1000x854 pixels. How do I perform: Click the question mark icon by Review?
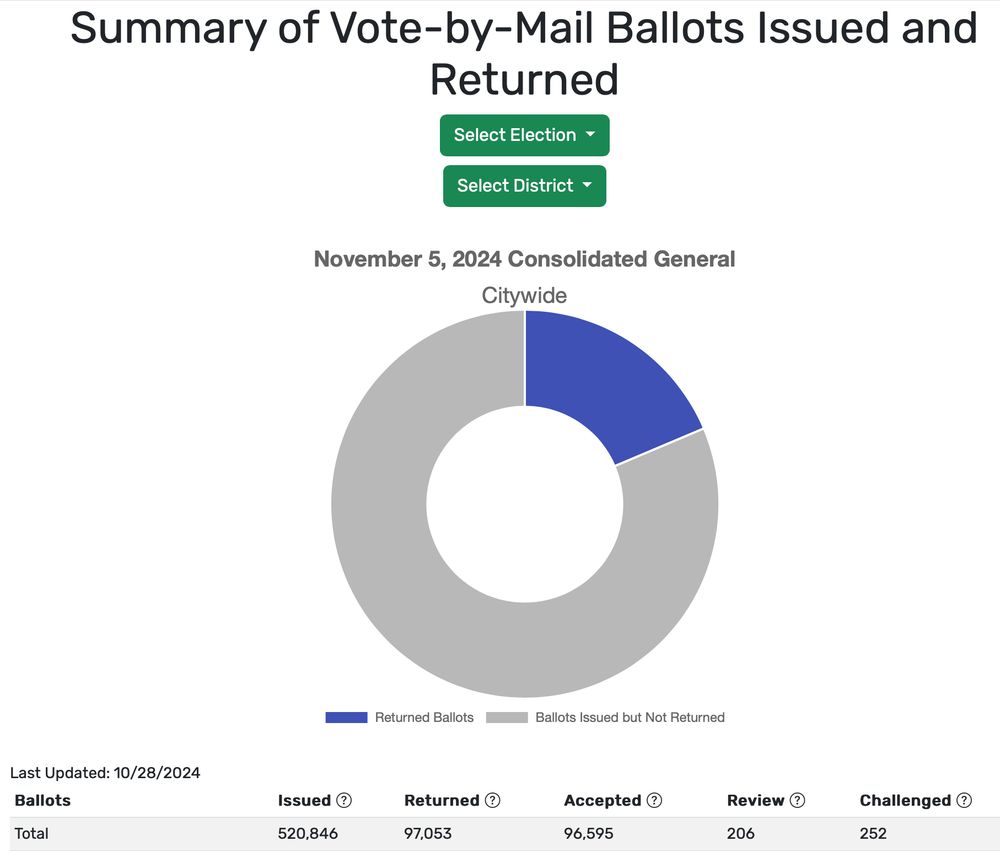797,800
